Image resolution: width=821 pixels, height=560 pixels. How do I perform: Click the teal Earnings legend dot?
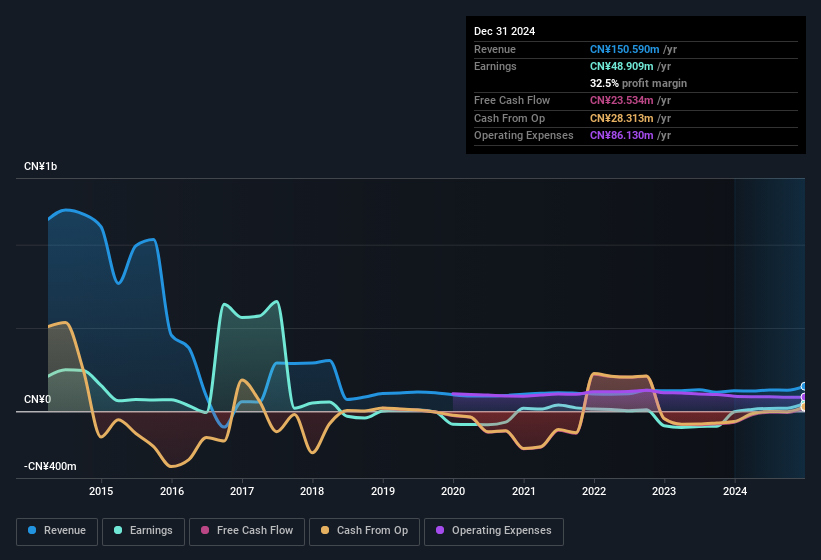click(x=118, y=530)
